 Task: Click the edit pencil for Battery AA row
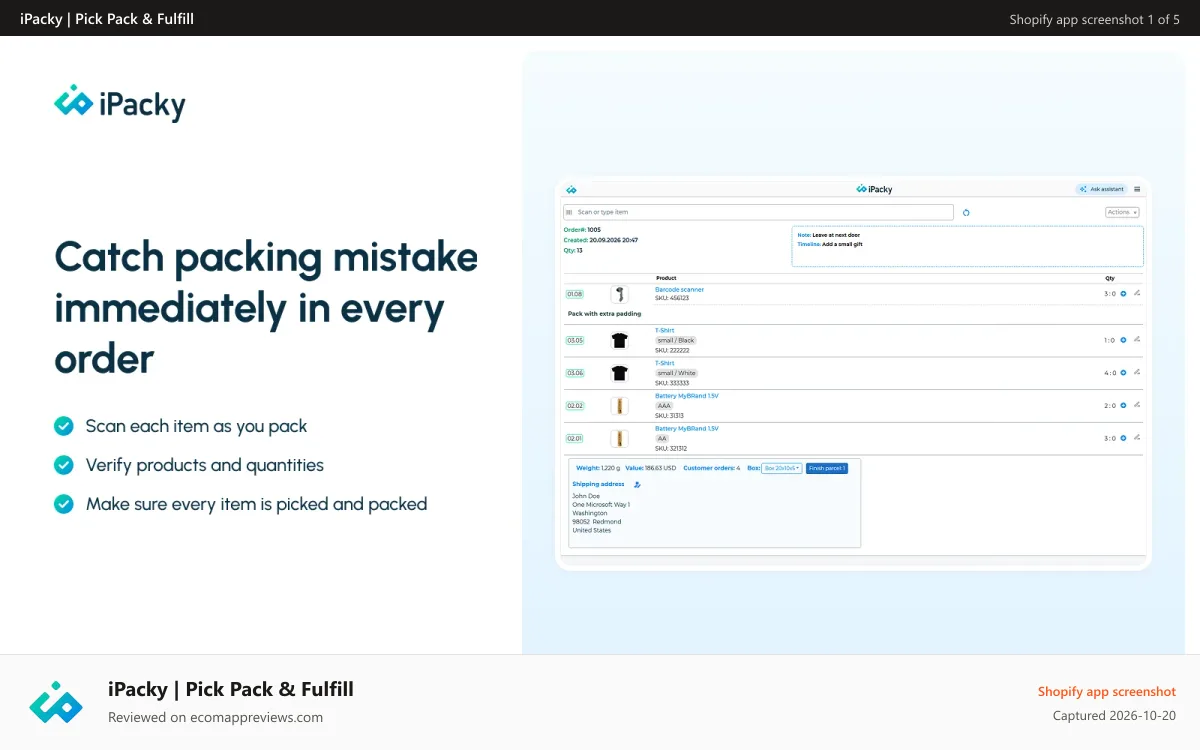(1137, 437)
